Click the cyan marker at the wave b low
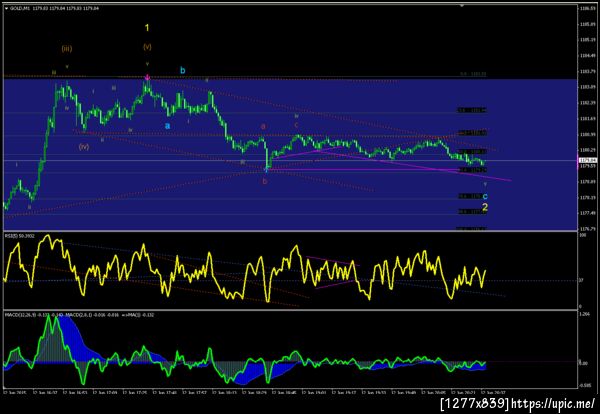This screenshot has height=414, width=600. coord(267,168)
